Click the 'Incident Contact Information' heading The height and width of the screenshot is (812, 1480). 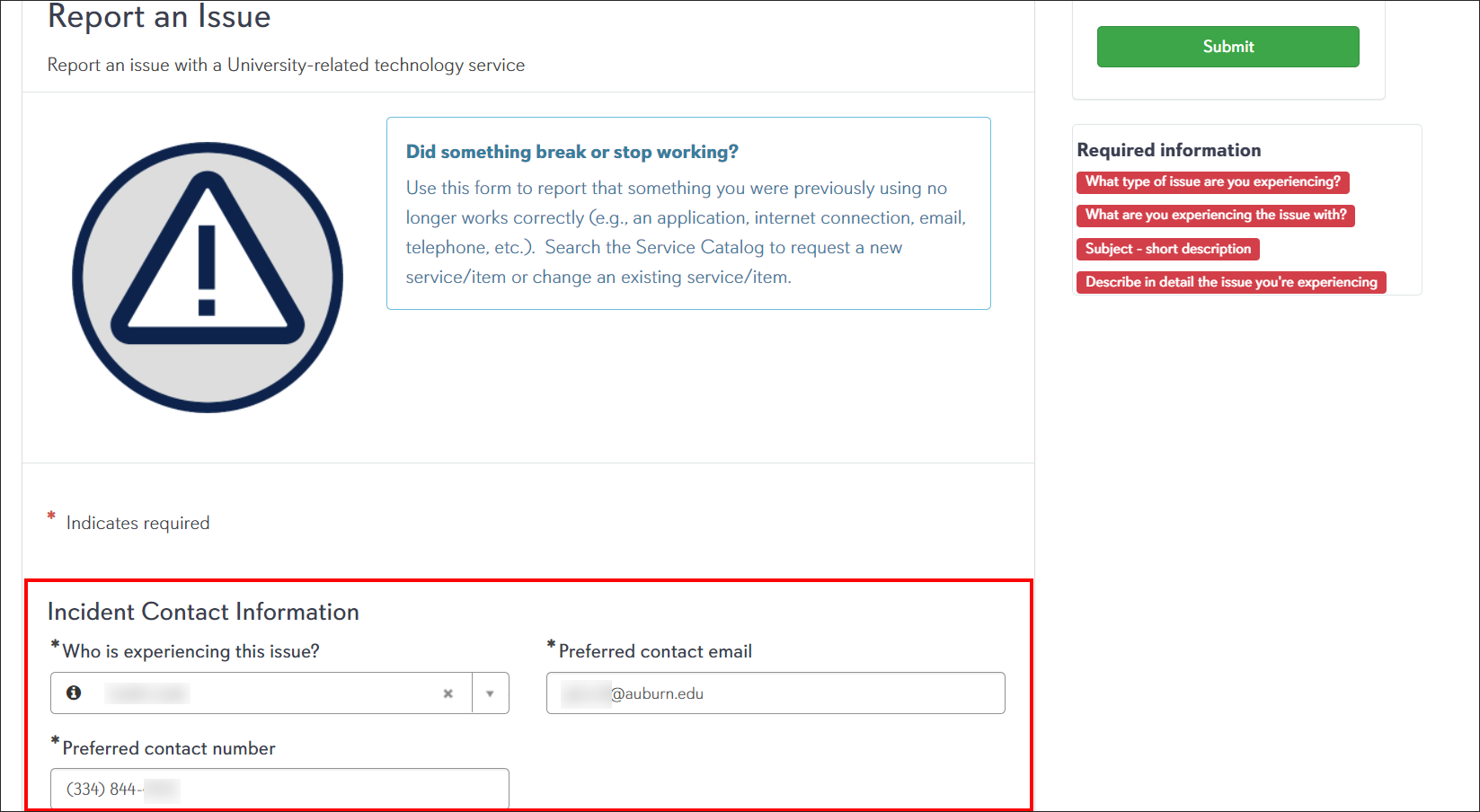203,612
